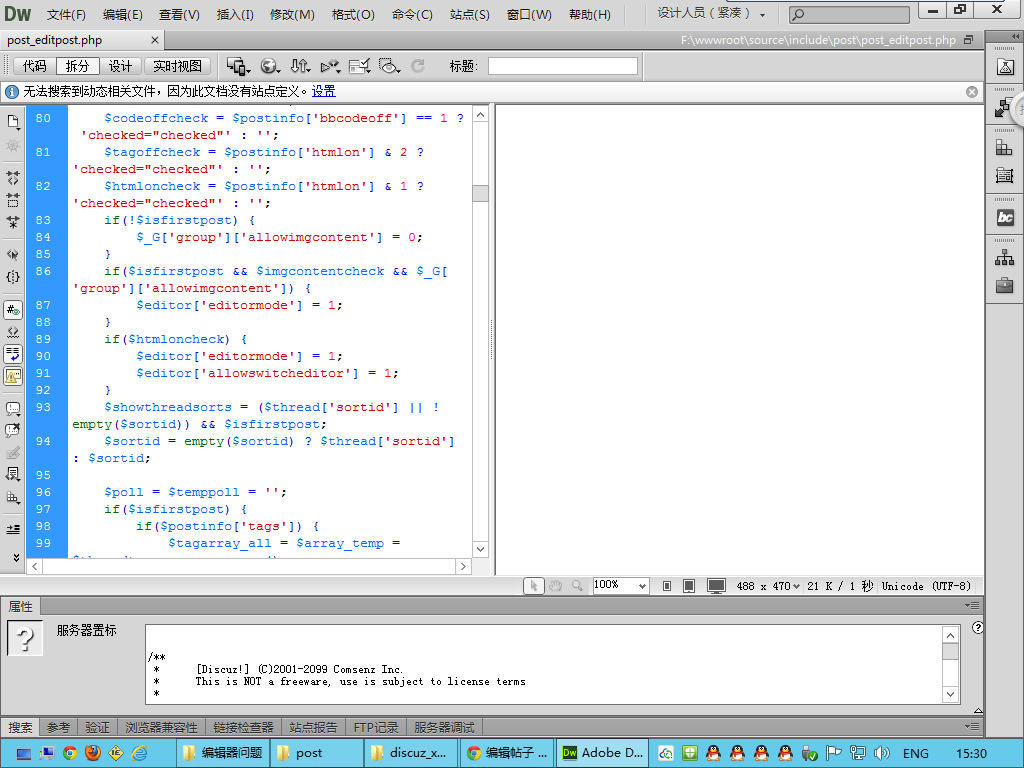Image resolution: width=1024 pixels, height=768 pixels.
Task: Switch to mobile size preview icon
Action: pos(667,586)
